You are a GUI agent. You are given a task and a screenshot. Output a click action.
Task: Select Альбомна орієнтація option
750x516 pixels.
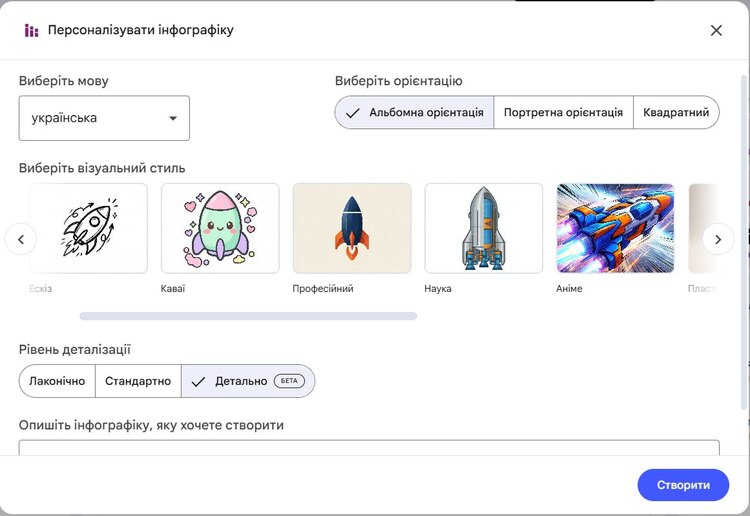click(415, 113)
